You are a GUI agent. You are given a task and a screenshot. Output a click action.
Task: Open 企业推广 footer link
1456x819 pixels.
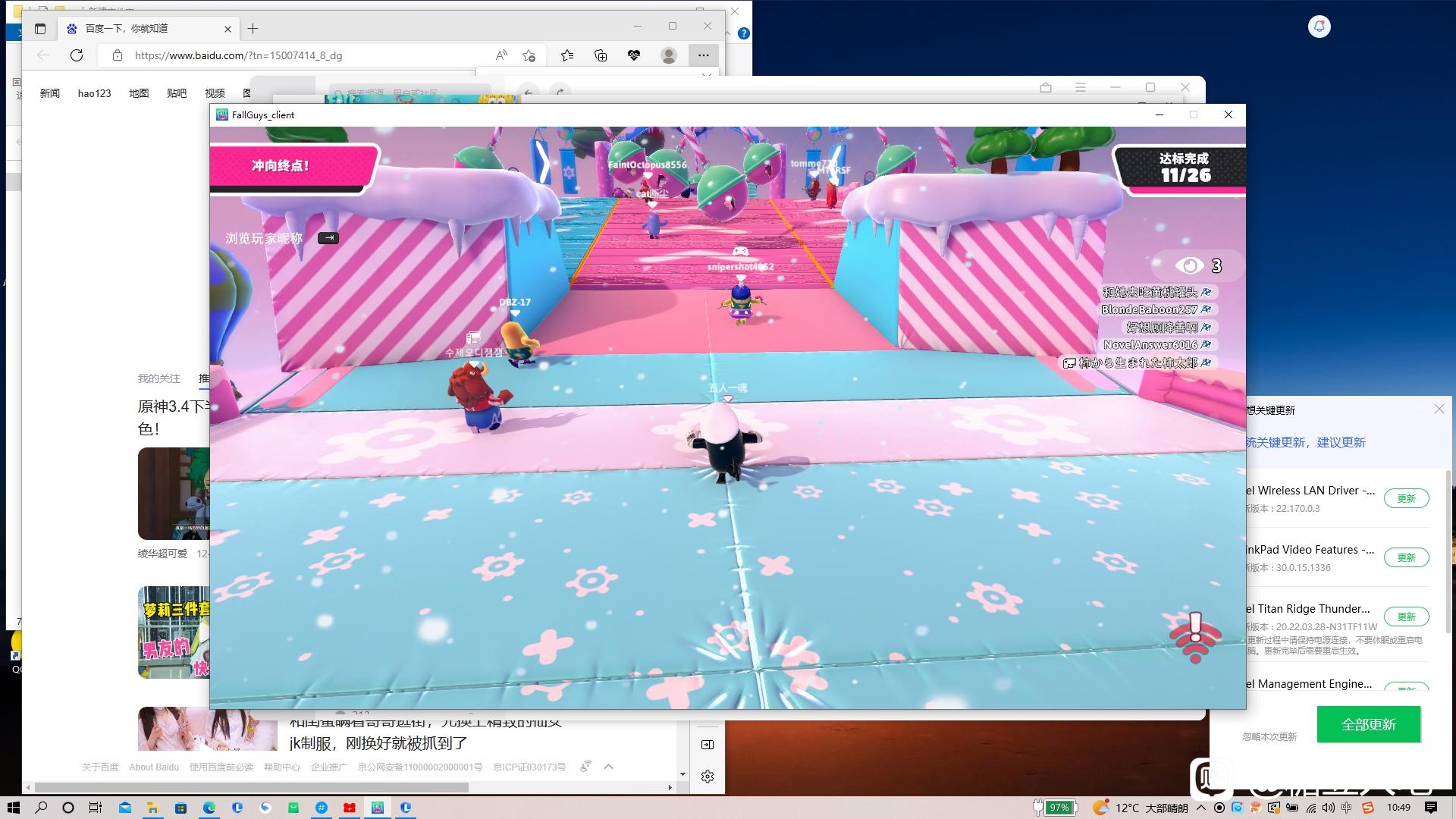pyautogui.click(x=329, y=767)
